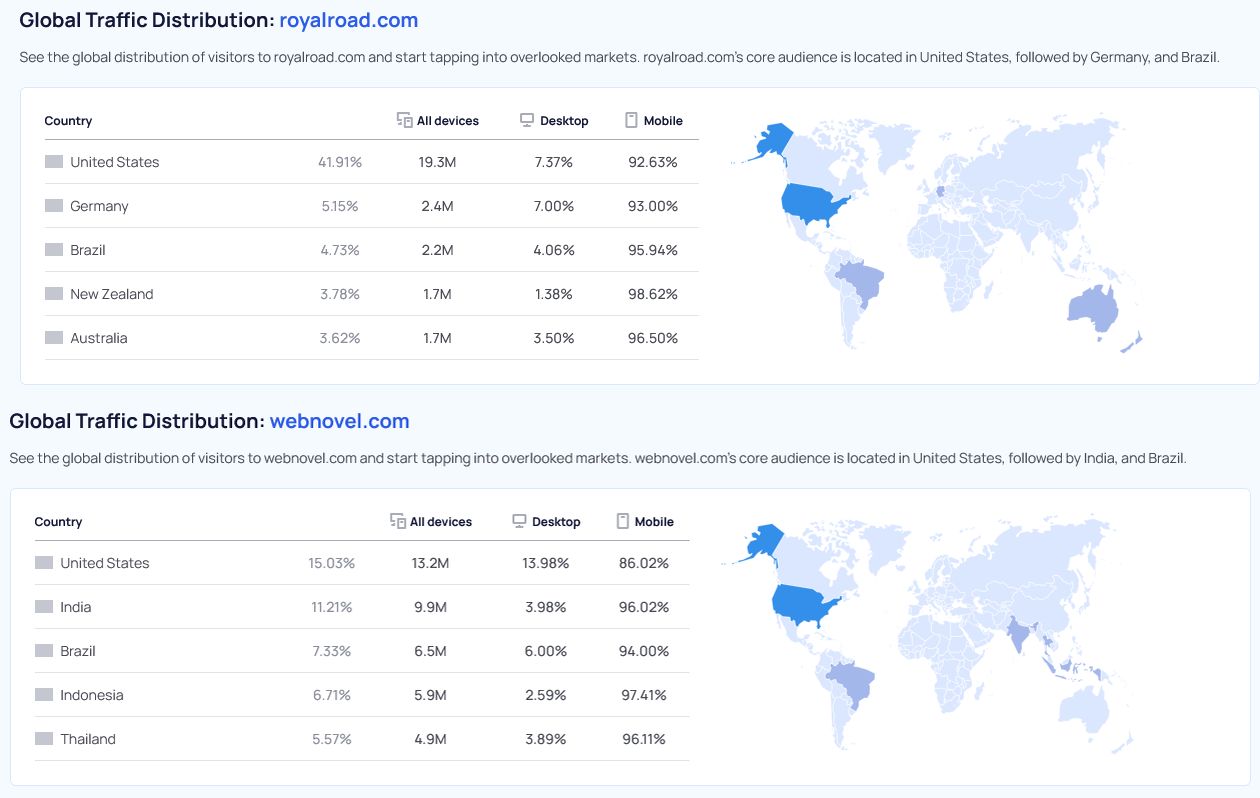Click the 5.15% Germany share value

pyautogui.click(x=340, y=206)
